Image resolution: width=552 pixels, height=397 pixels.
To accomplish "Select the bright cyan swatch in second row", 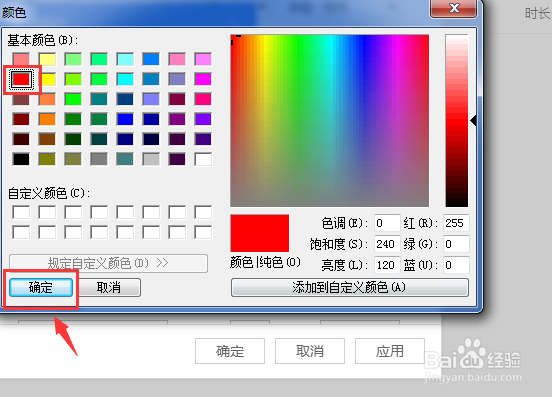I will click(125, 79).
